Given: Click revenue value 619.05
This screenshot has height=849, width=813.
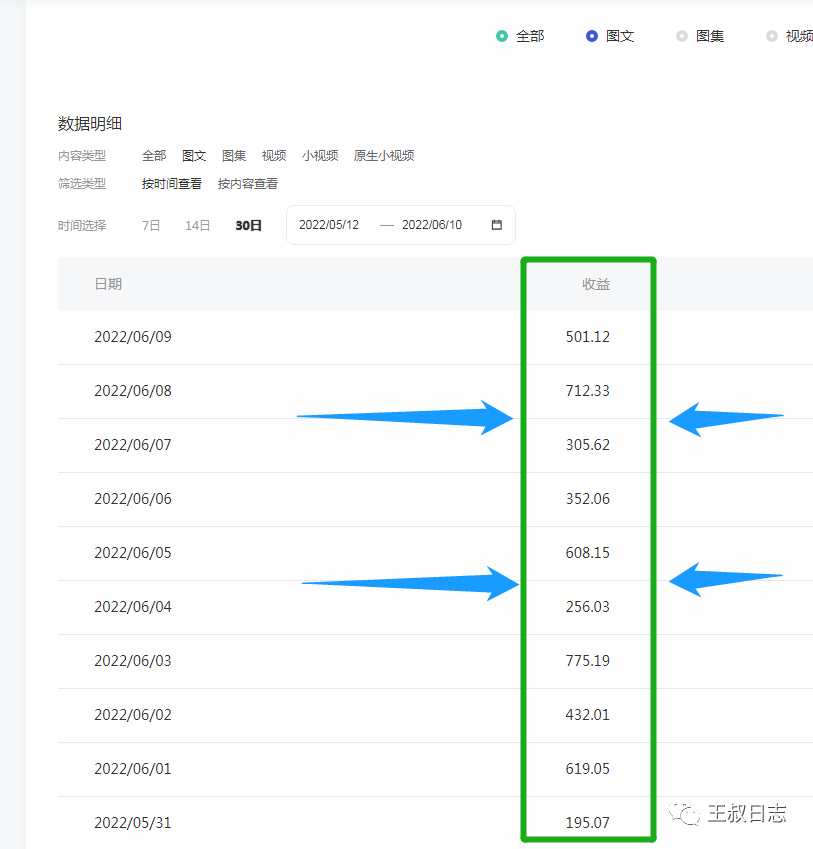Looking at the screenshot, I should coord(587,769).
